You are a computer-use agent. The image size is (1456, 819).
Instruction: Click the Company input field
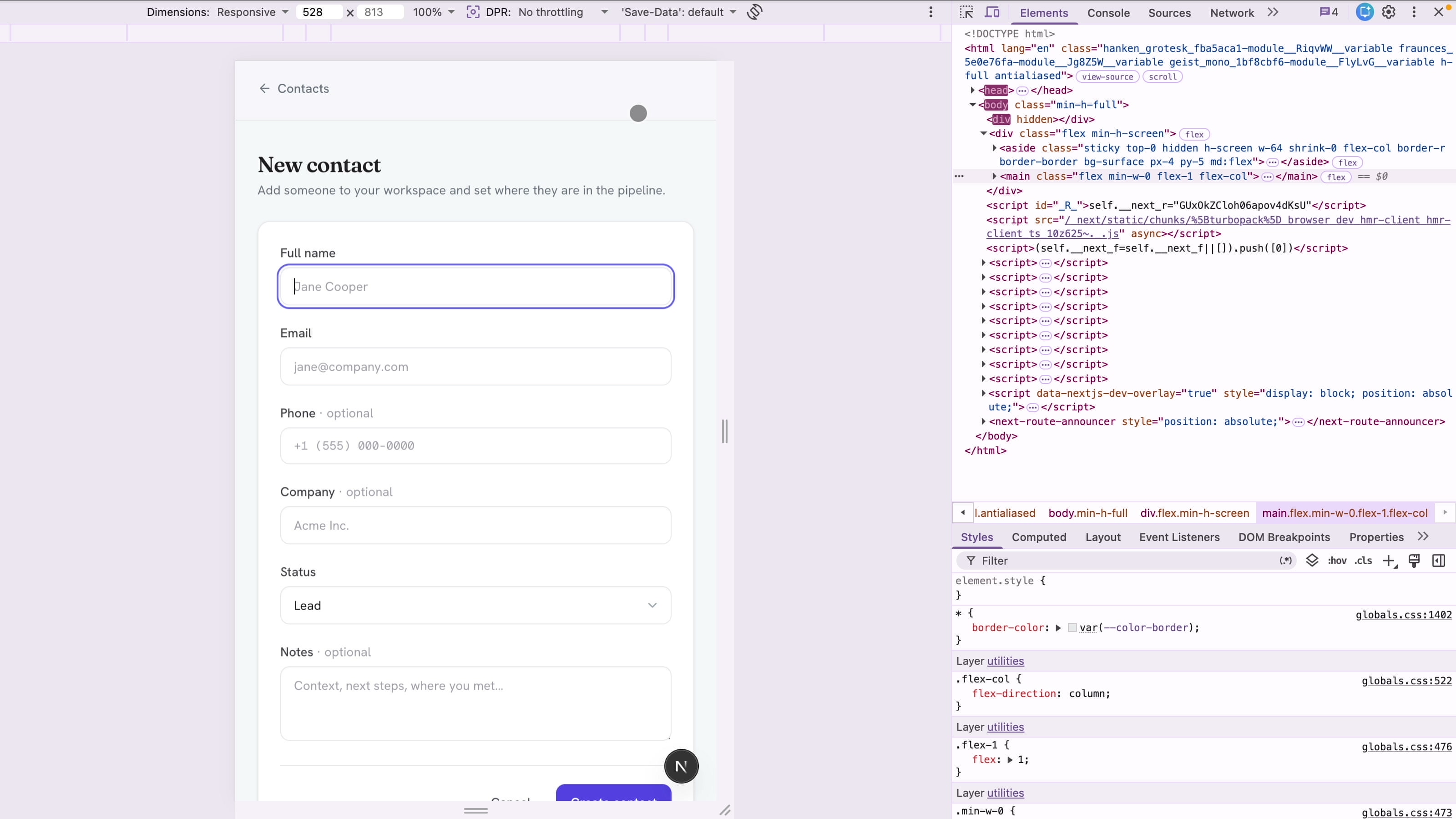click(x=475, y=525)
